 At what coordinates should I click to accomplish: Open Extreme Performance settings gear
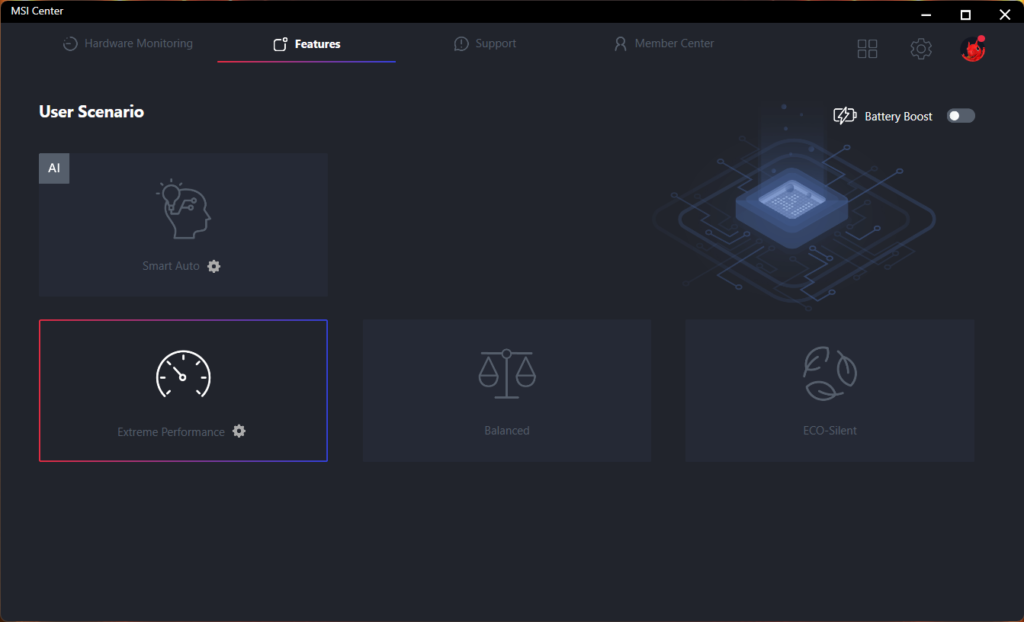[239, 431]
